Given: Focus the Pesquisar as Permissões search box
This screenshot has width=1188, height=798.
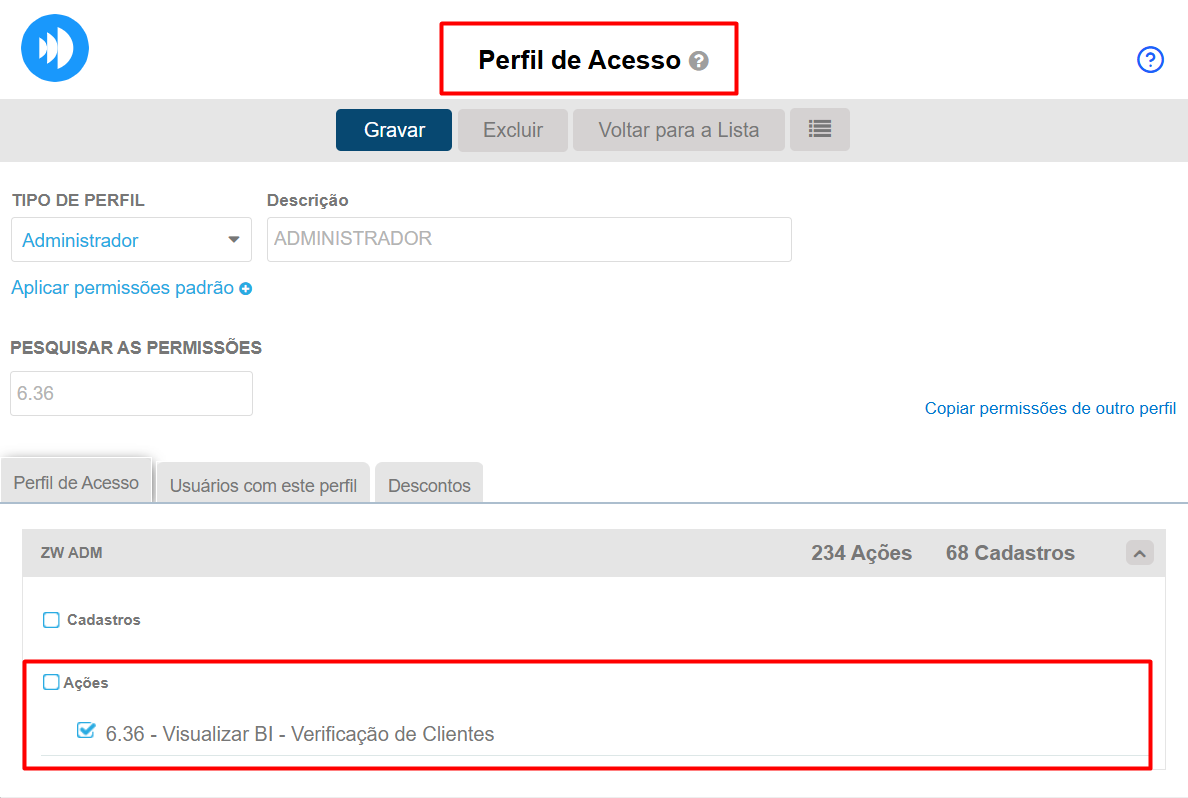Looking at the screenshot, I should click(x=131, y=393).
